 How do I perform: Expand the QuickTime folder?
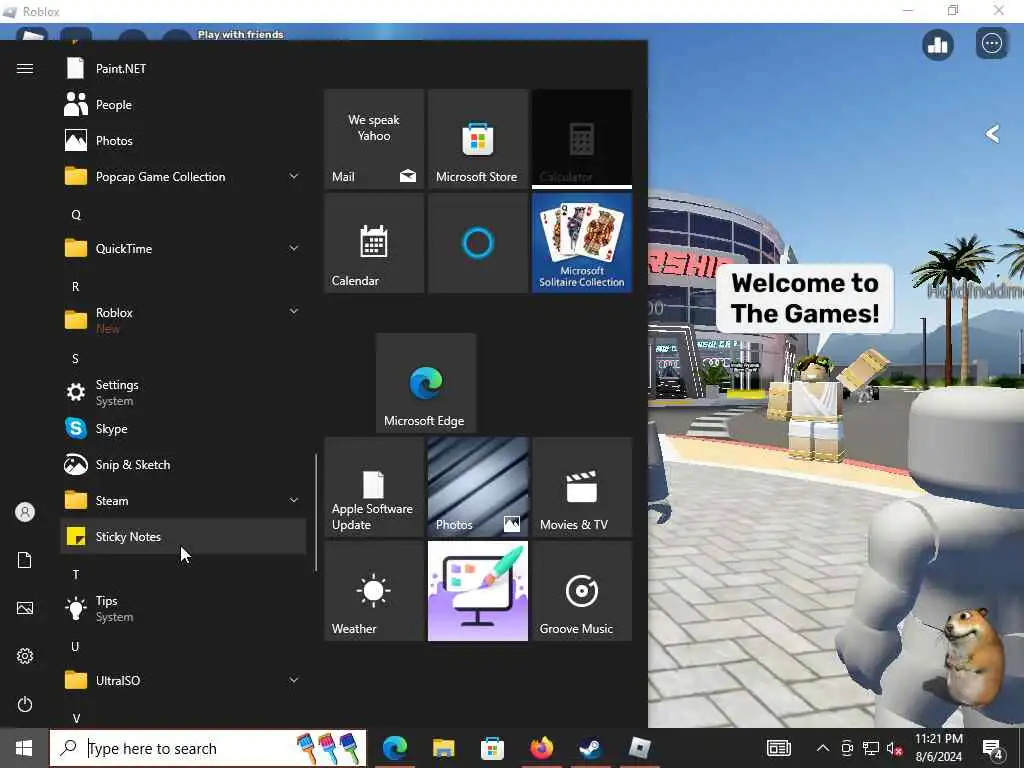(x=183, y=248)
